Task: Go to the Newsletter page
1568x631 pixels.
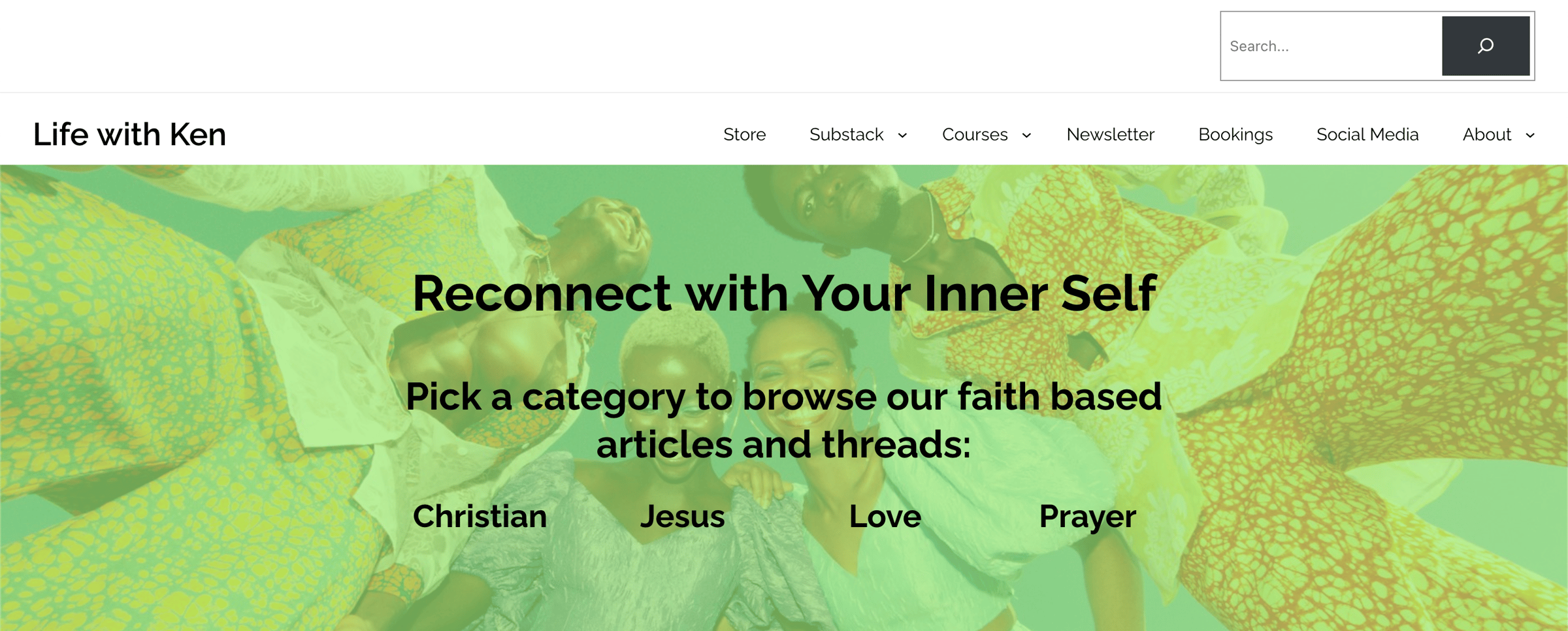Action: click(x=1110, y=135)
